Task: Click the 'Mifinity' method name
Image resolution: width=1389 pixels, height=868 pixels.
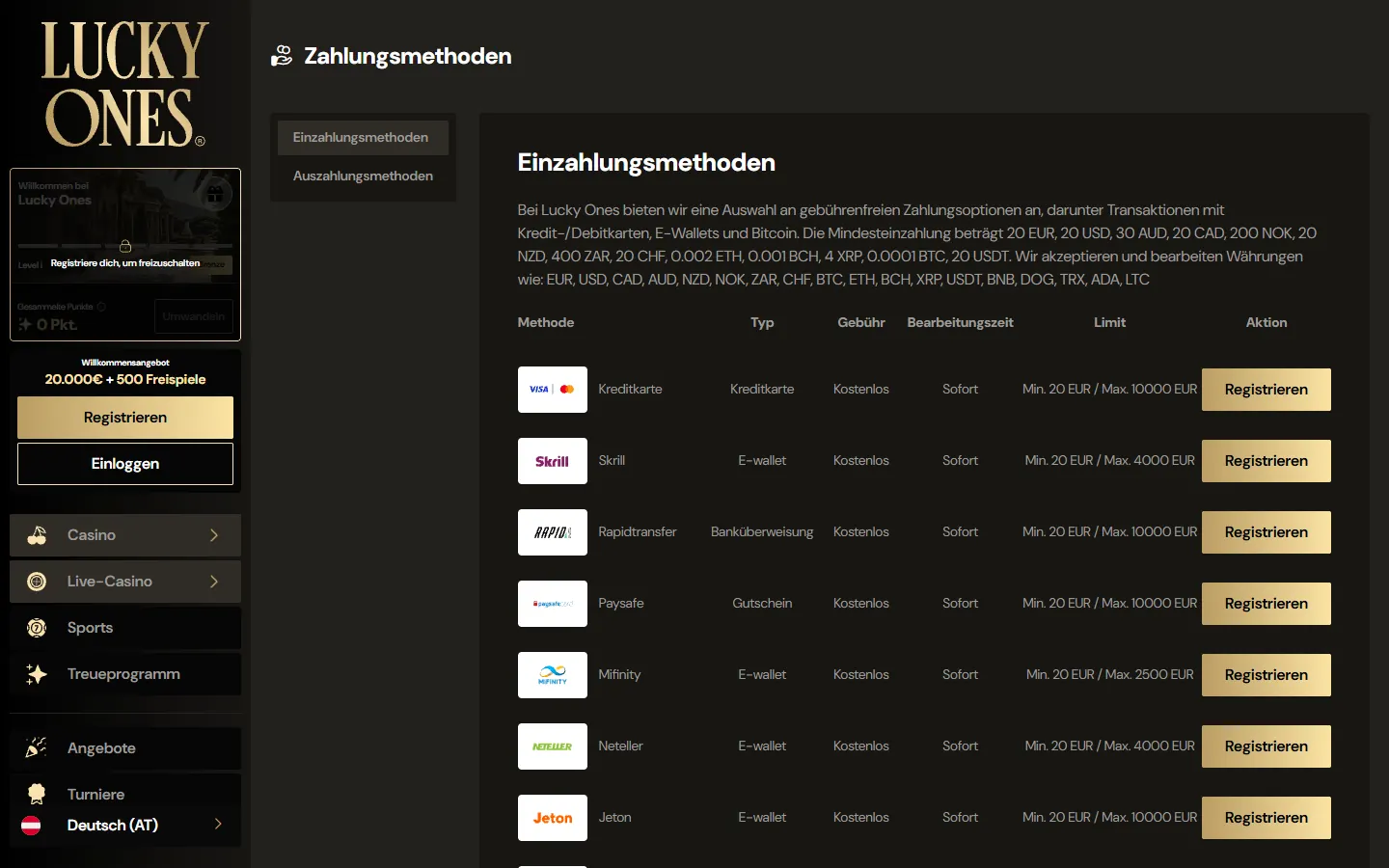Action: [619, 675]
